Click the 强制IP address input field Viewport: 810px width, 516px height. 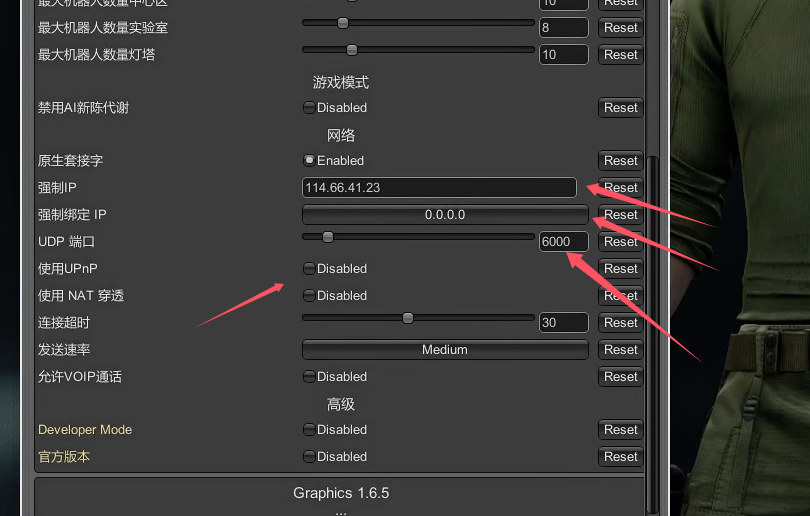439,187
